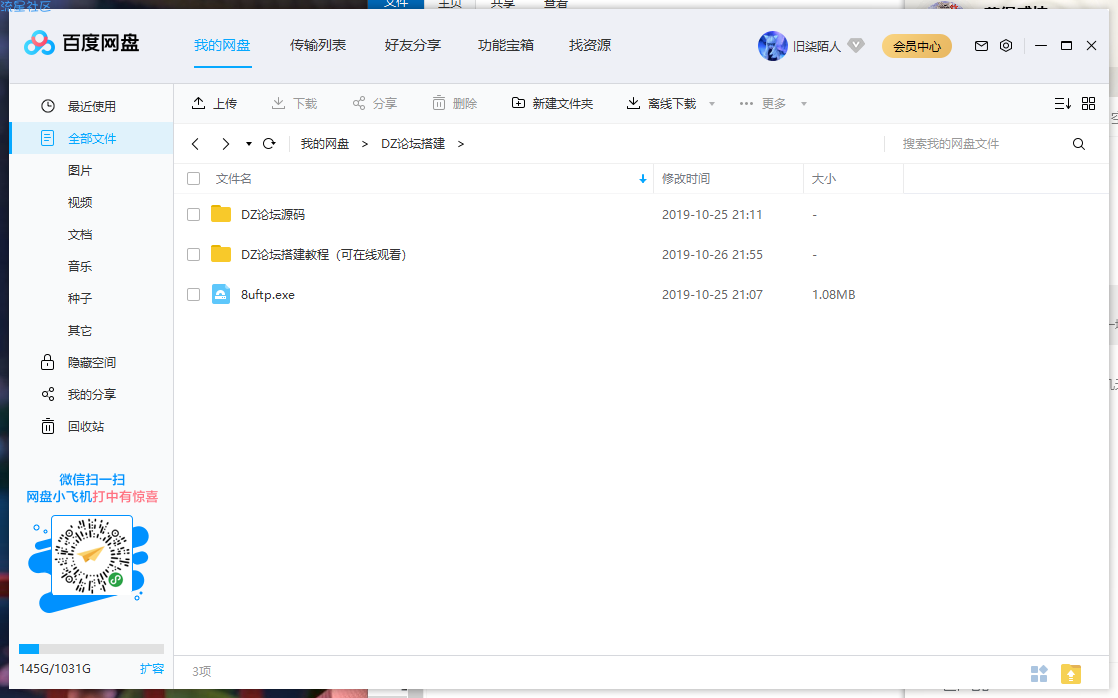This screenshot has width=1118, height=698.
Task: Click the 大小 column header
Action: click(x=824, y=179)
